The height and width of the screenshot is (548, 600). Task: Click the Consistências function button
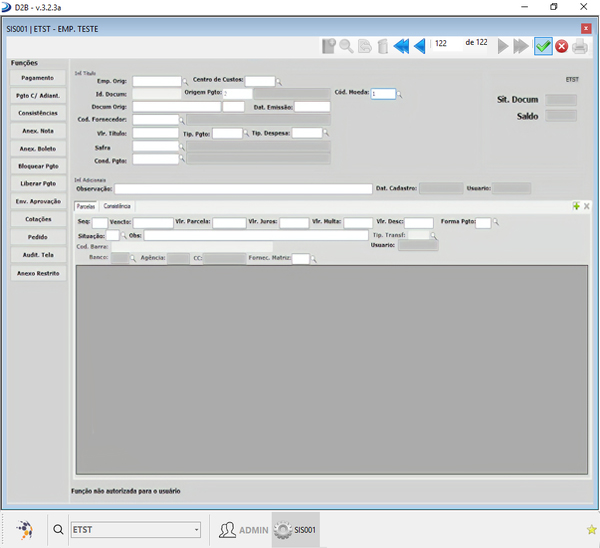pos(38,113)
